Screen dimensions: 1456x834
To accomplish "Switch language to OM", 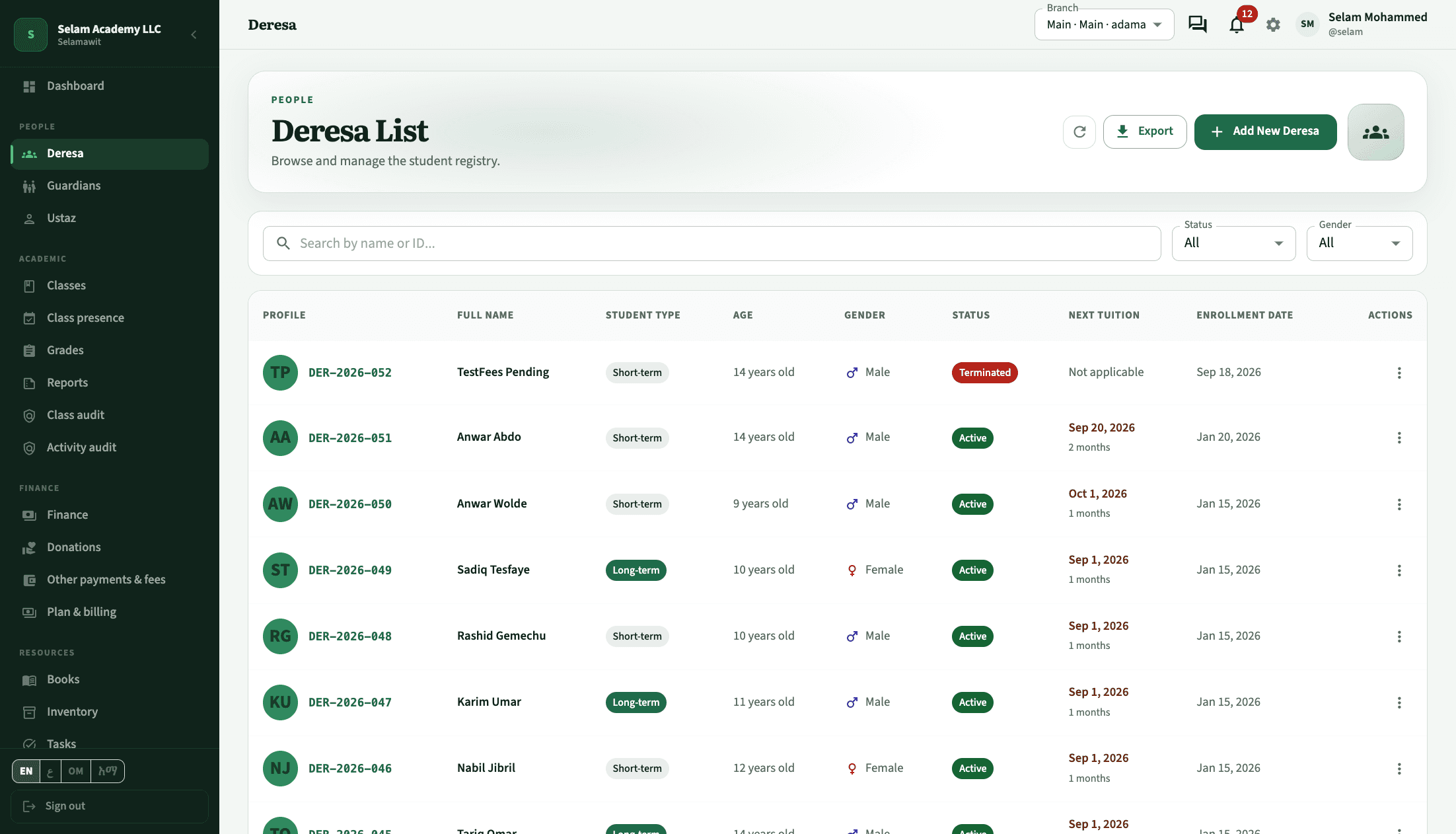I will pos(76,771).
